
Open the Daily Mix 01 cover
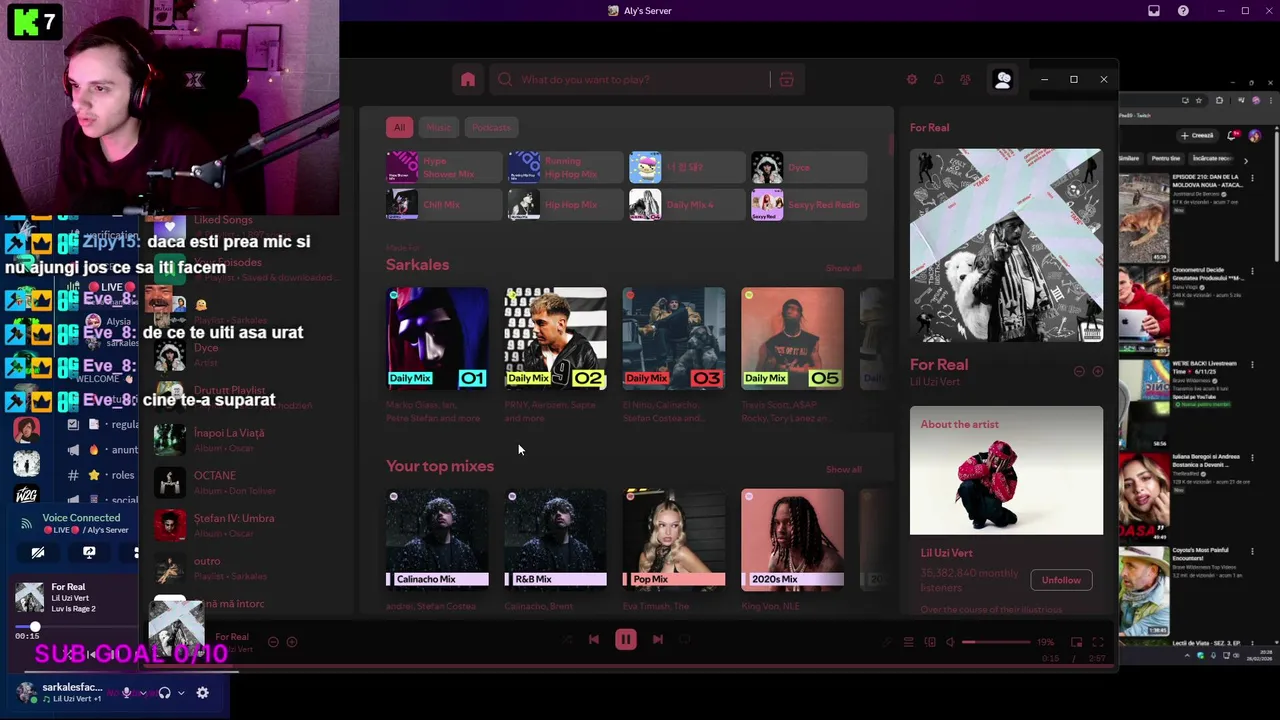point(437,338)
